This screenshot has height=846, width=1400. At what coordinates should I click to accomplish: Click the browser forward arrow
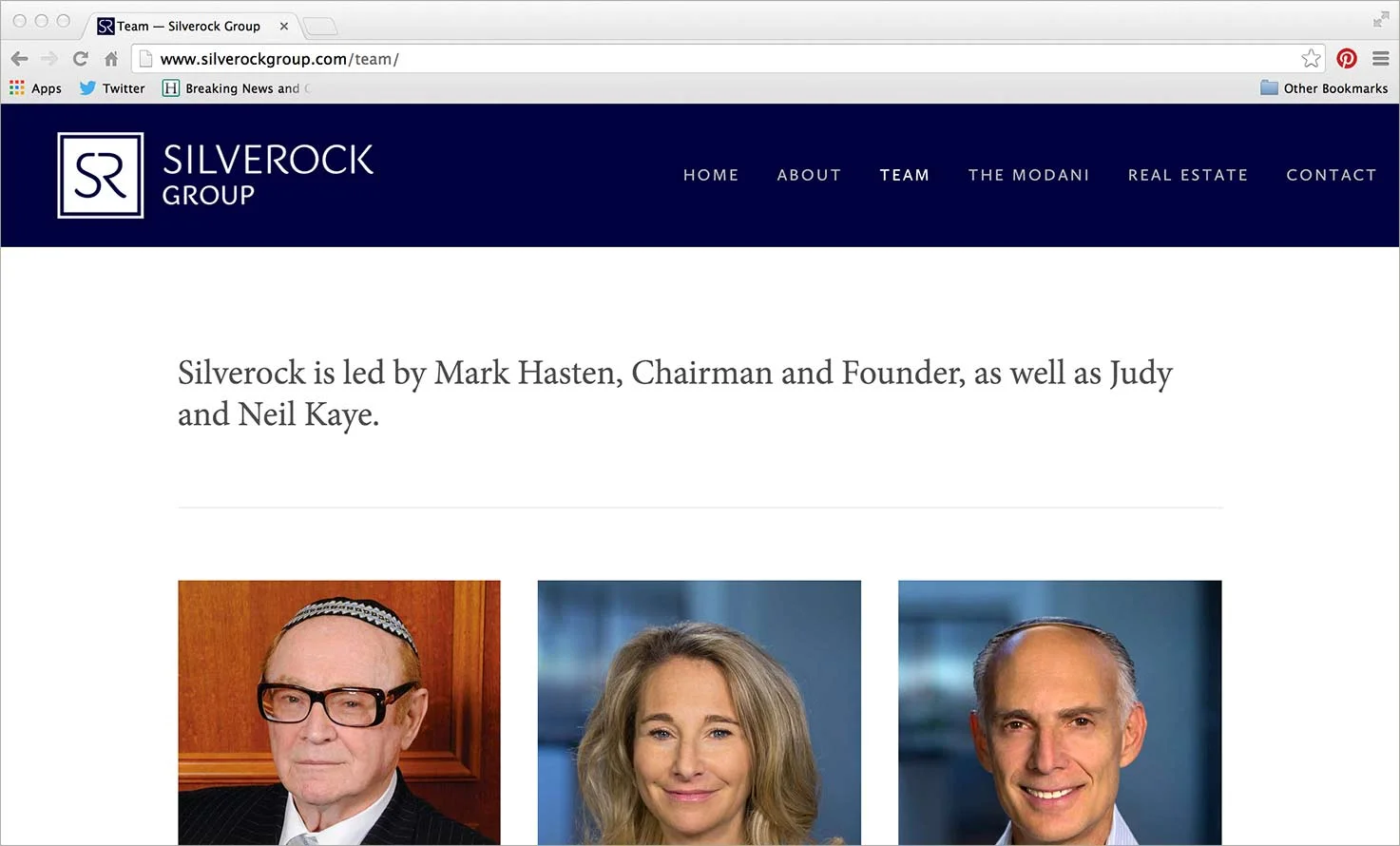[x=49, y=59]
